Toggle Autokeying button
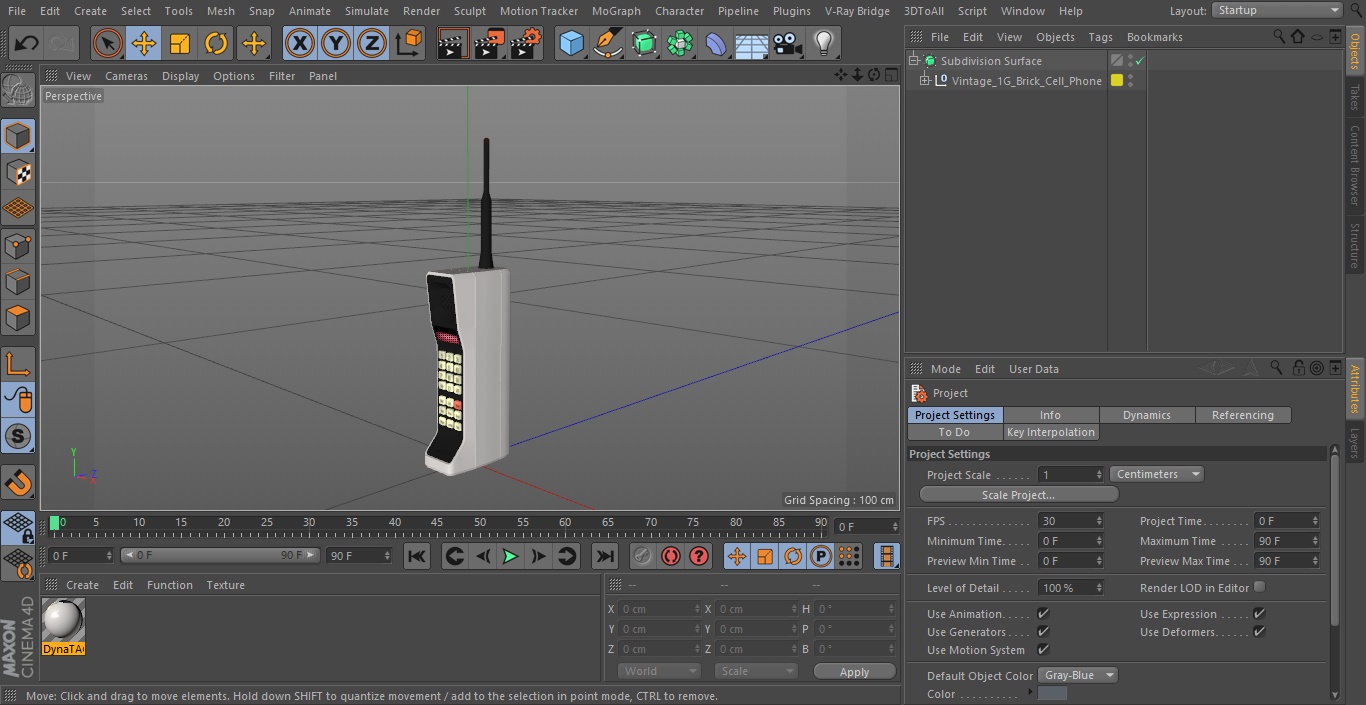Screen dimensions: 1366x705 click(x=671, y=556)
